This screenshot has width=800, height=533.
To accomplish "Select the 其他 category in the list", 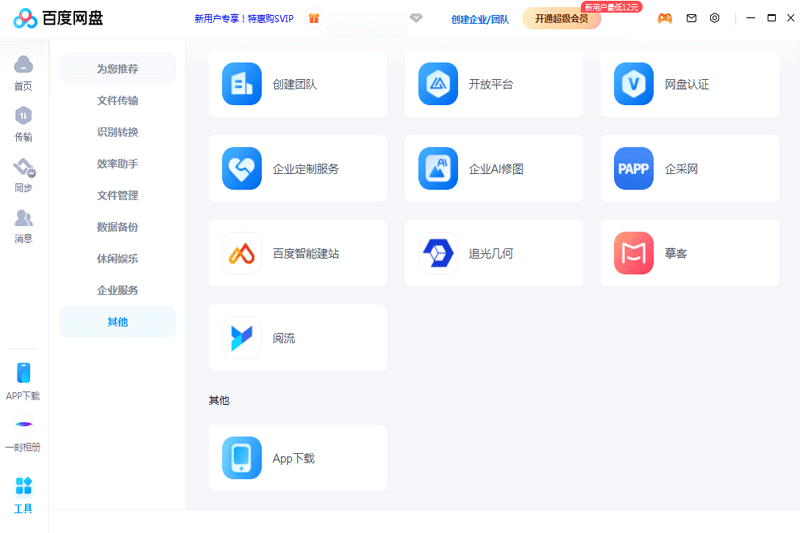I will coord(117,322).
